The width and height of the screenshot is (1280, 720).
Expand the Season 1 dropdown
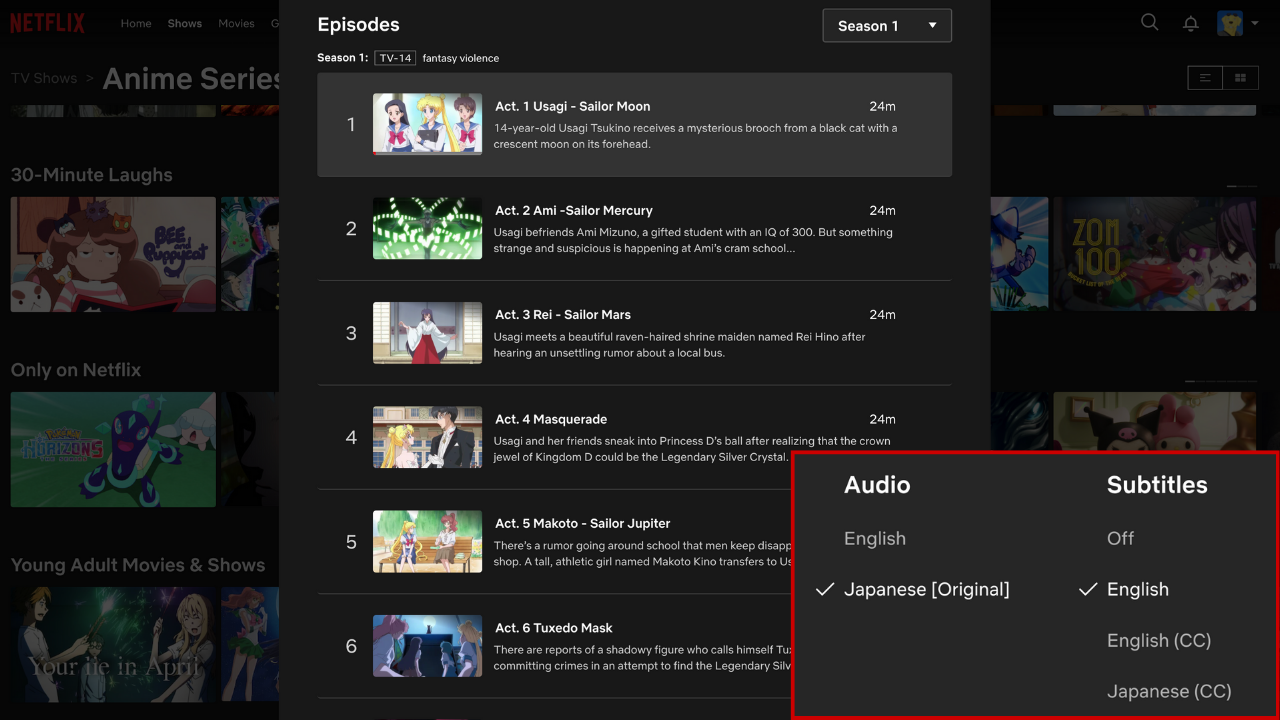pyautogui.click(x=886, y=26)
